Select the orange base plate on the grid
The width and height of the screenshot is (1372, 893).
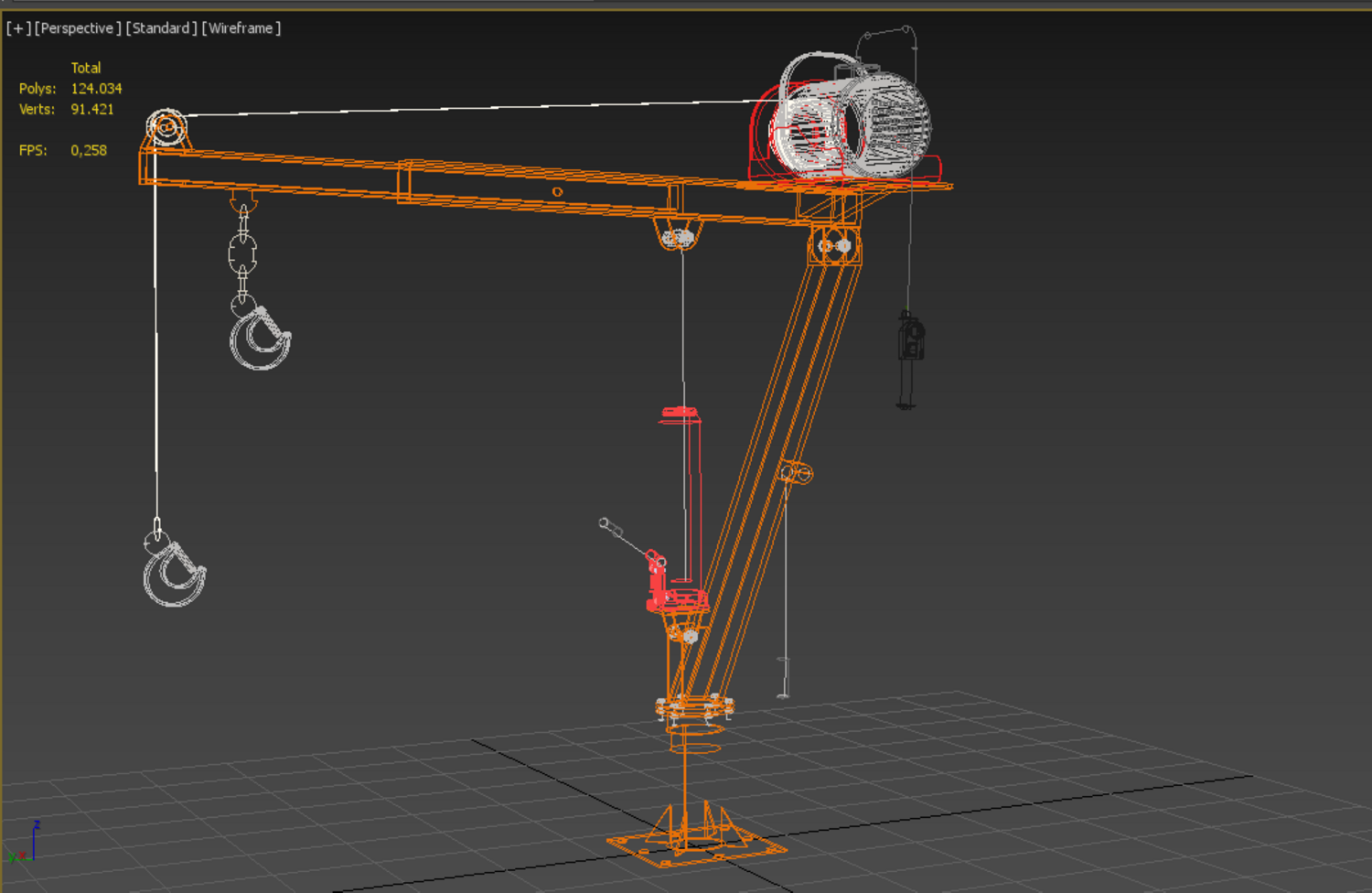pyautogui.click(x=695, y=846)
